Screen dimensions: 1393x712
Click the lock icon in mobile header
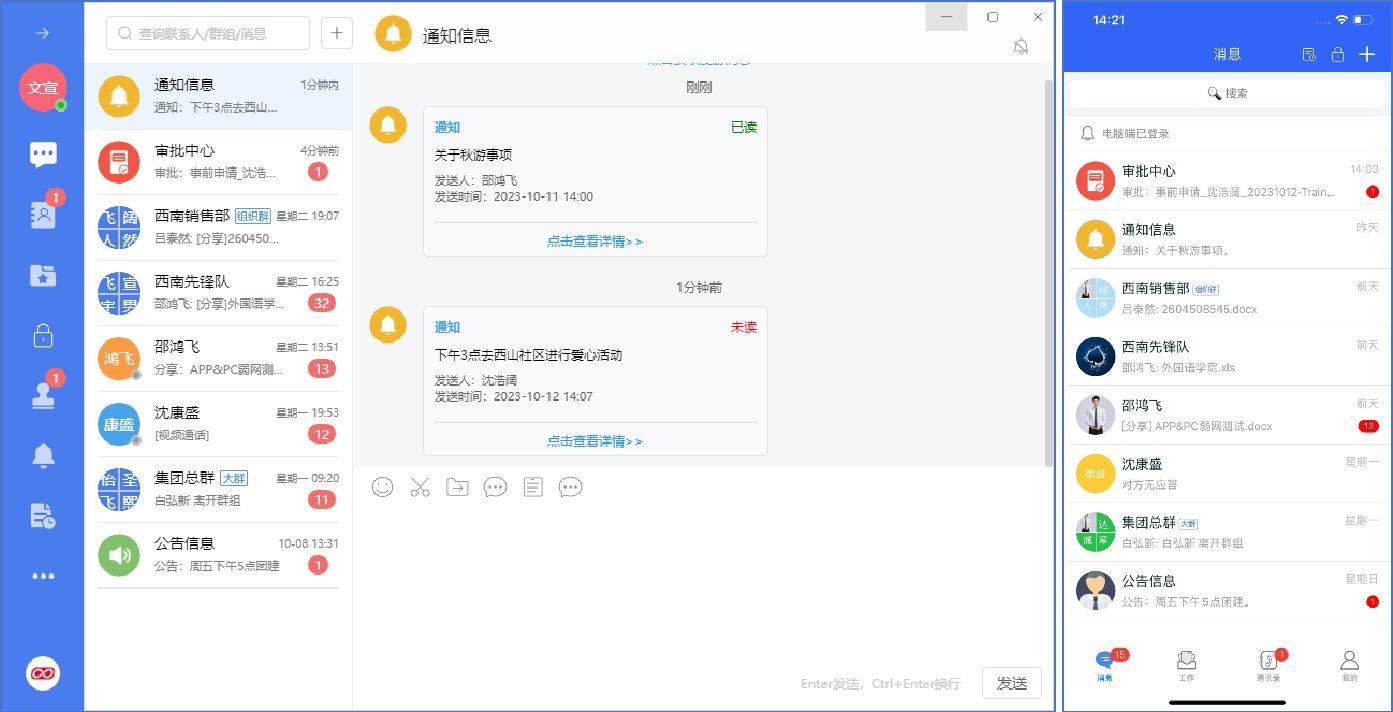(x=1337, y=55)
